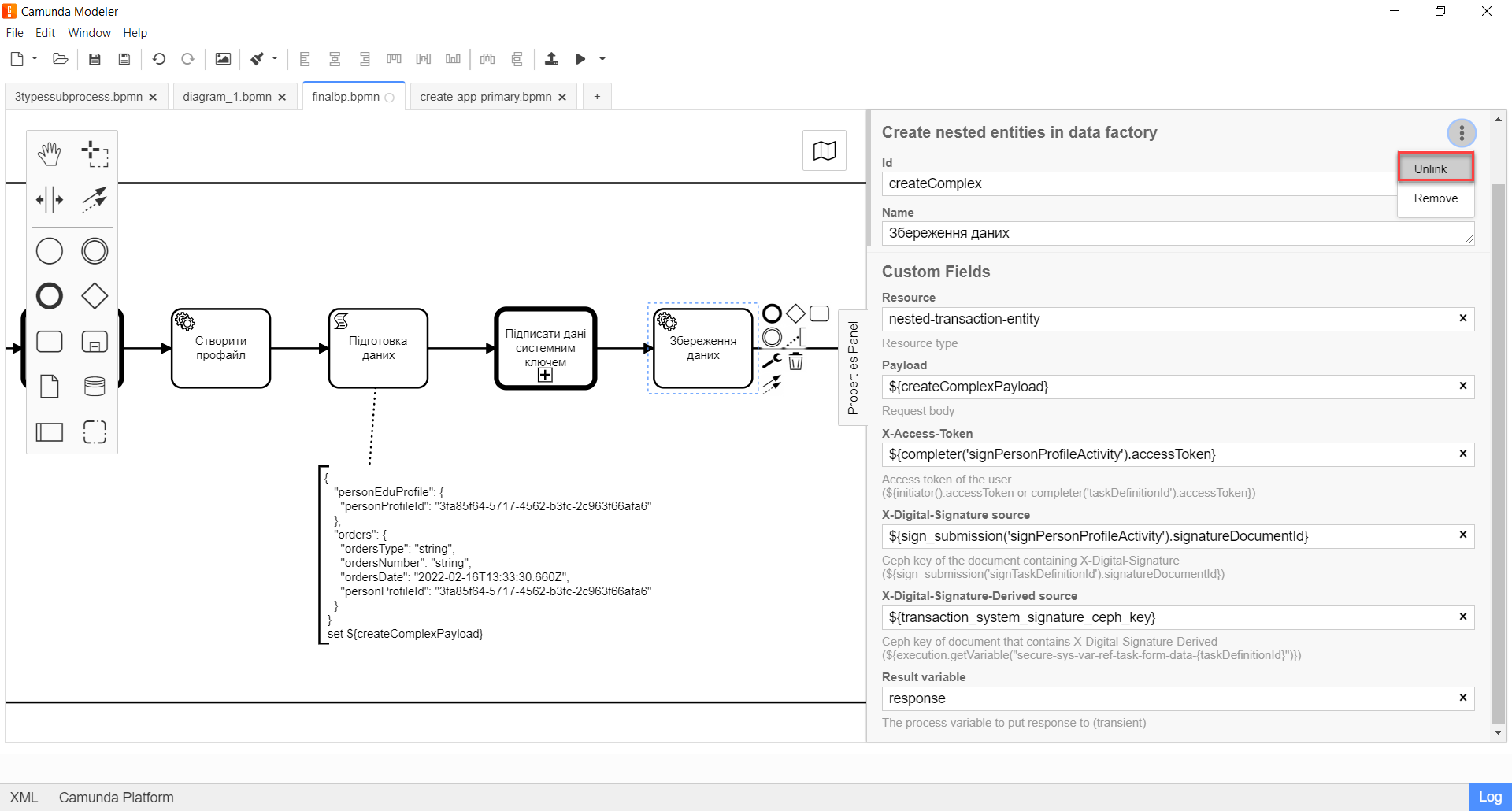1512x811 pixels.
Task: Align elements center in toolbar
Action: point(335,59)
